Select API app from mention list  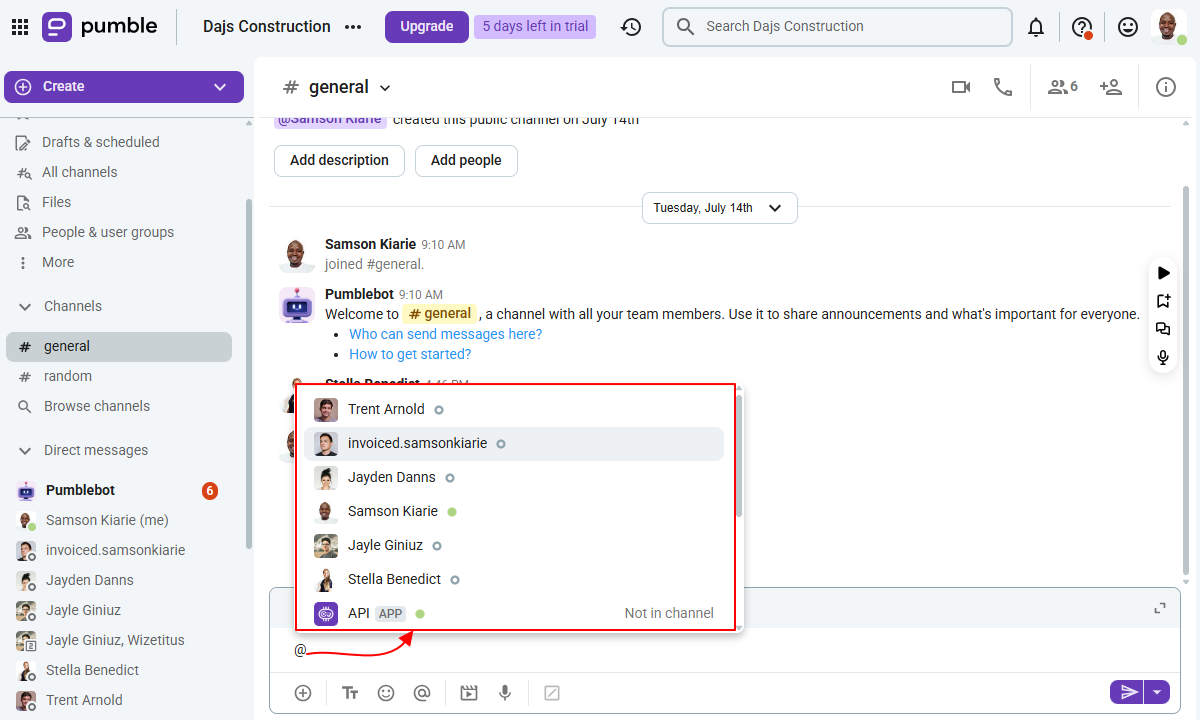pos(514,614)
